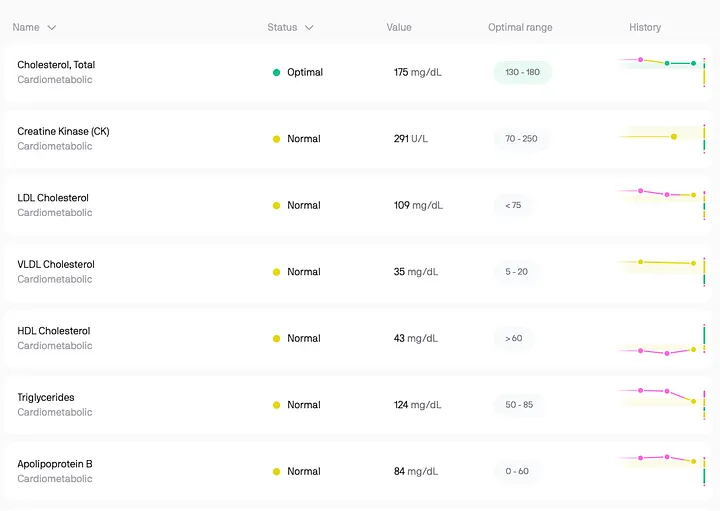
Task: Click yellow status dot for Apolipoprotein B
Action: tap(276, 472)
